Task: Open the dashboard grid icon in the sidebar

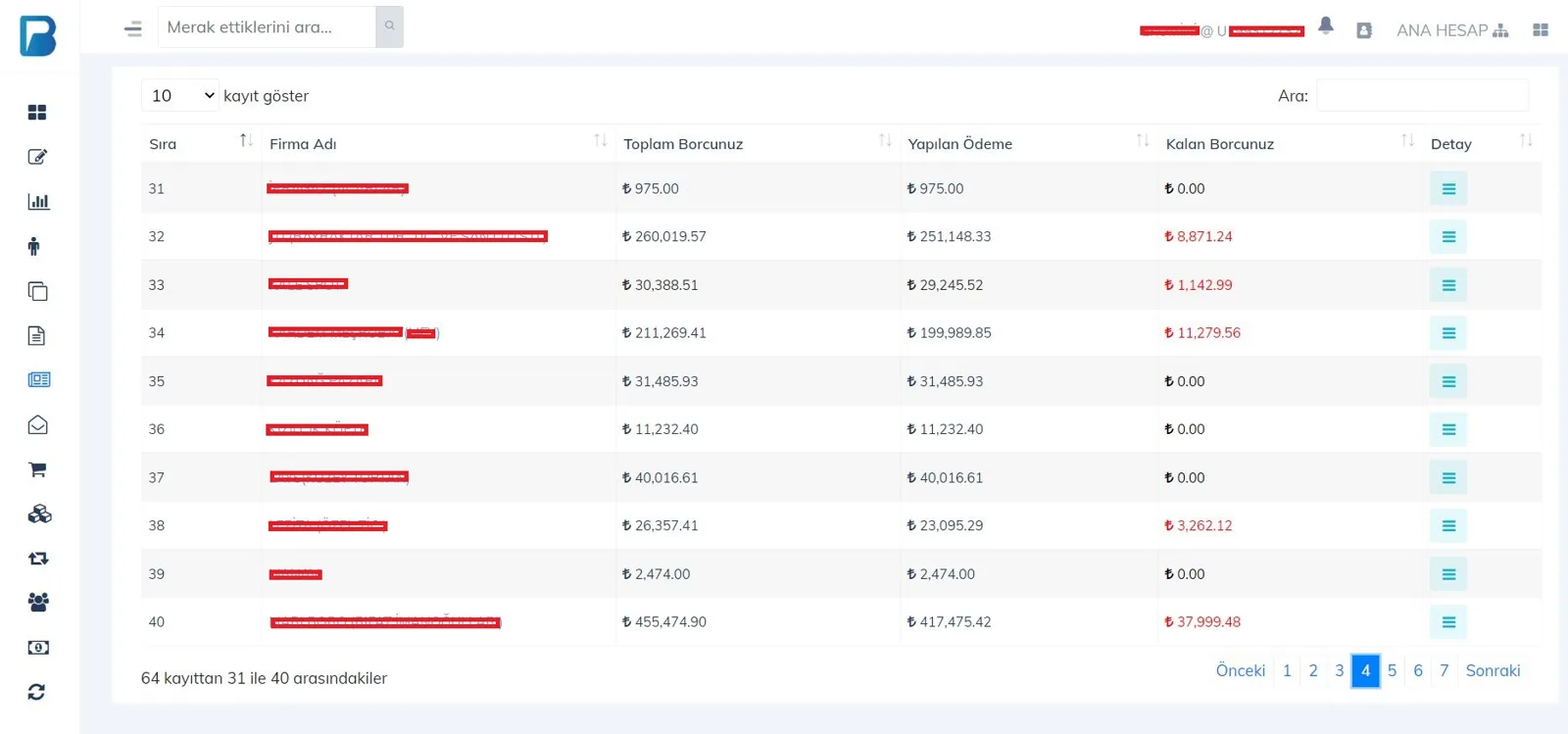Action: [x=37, y=113]
